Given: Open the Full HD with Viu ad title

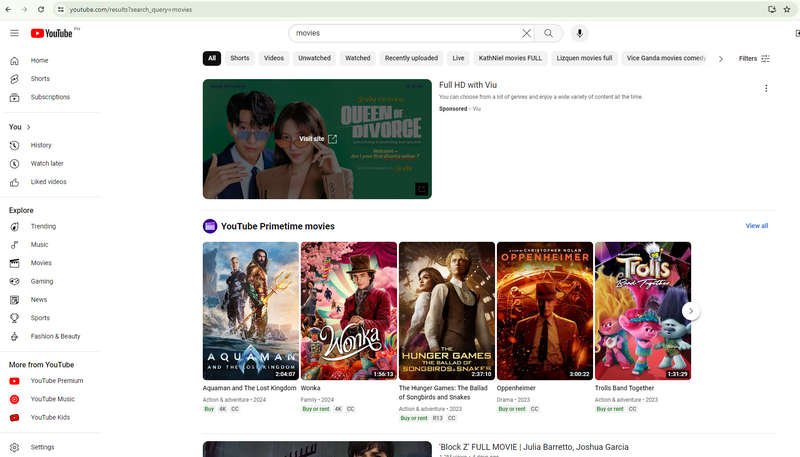Looking at the screenshot, I should pos(468,85).
